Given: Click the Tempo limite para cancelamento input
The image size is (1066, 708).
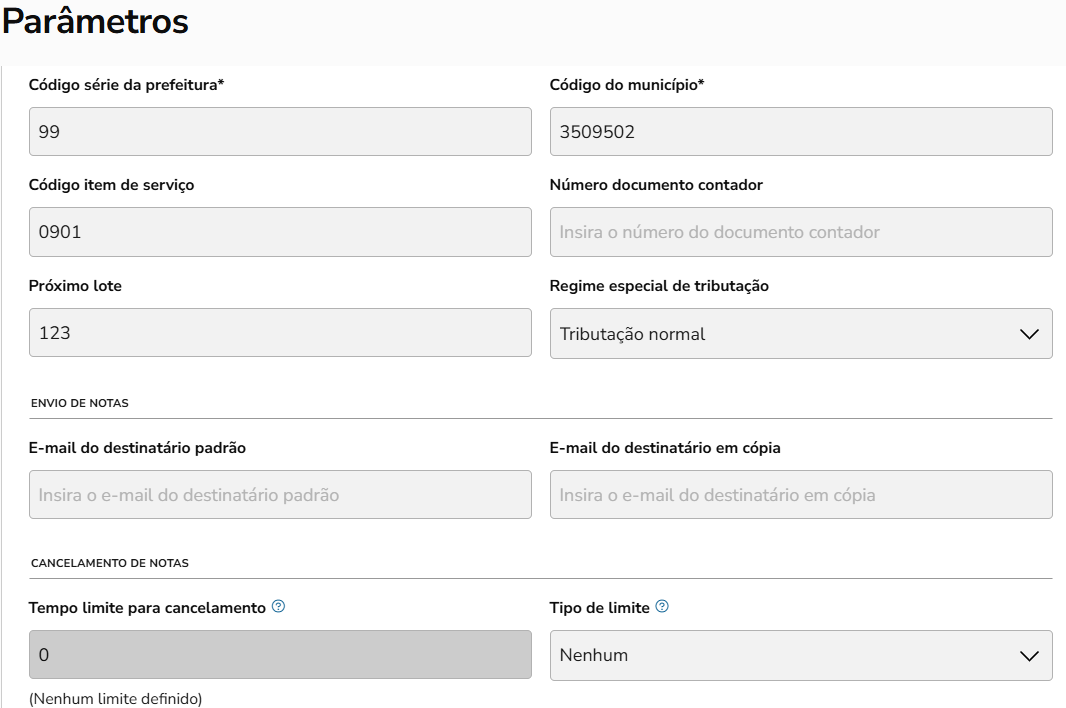Looking at the screenshot, I should tap(280, 655).
